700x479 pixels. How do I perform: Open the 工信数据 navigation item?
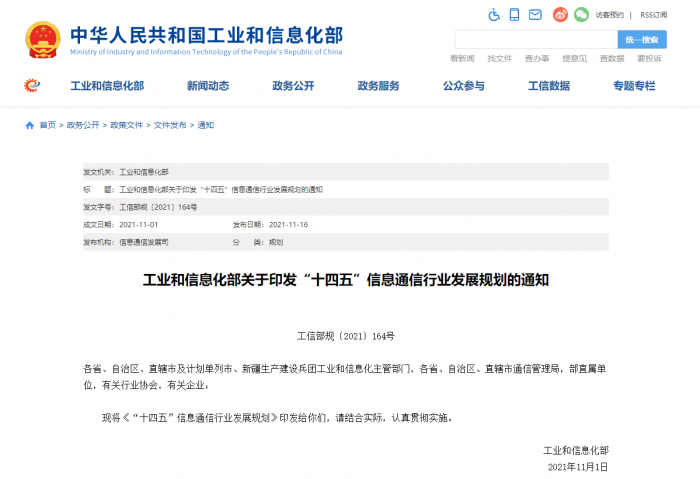pyautogui.click(x=549, y=86)
